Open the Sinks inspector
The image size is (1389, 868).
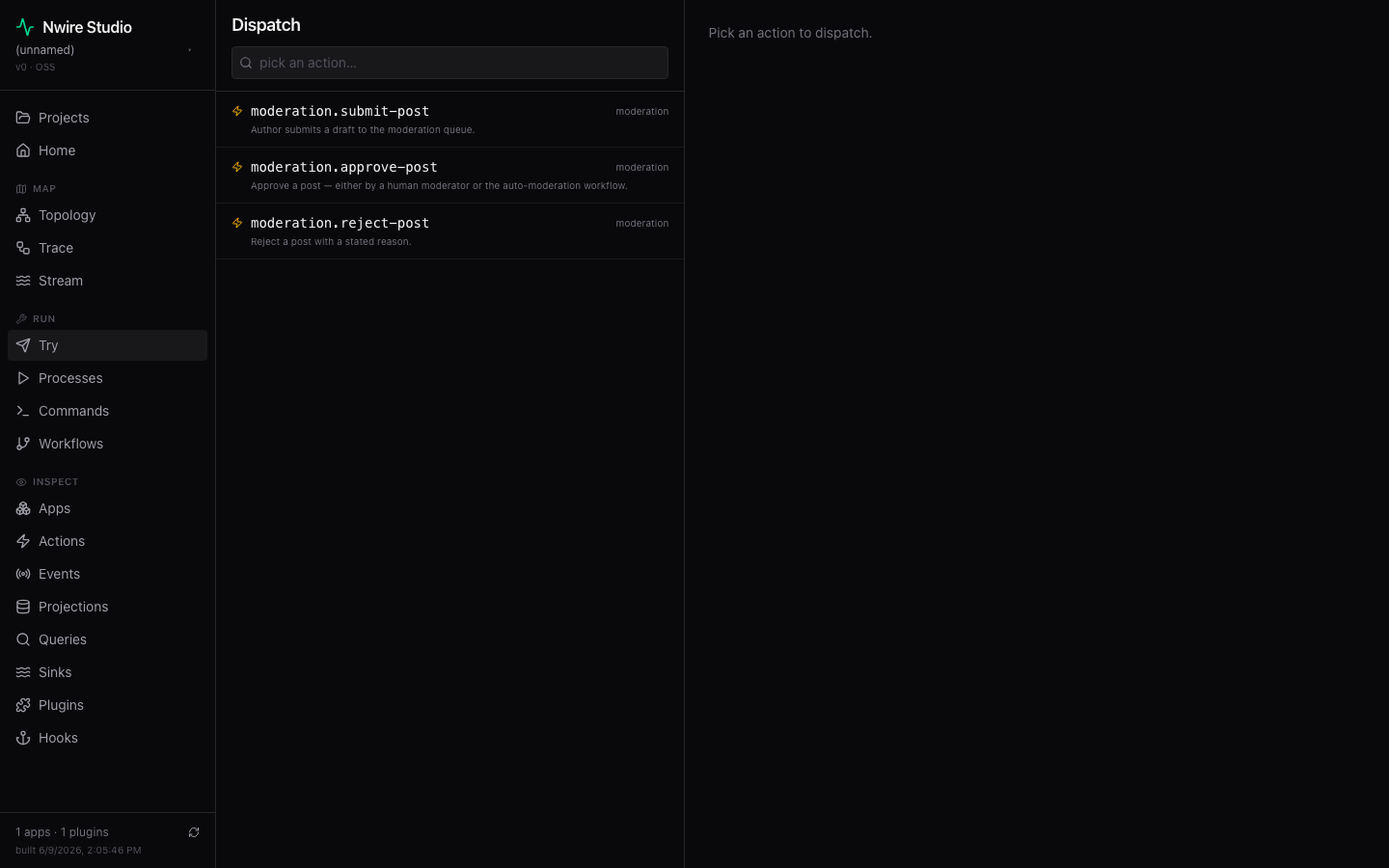pos(107,672)
